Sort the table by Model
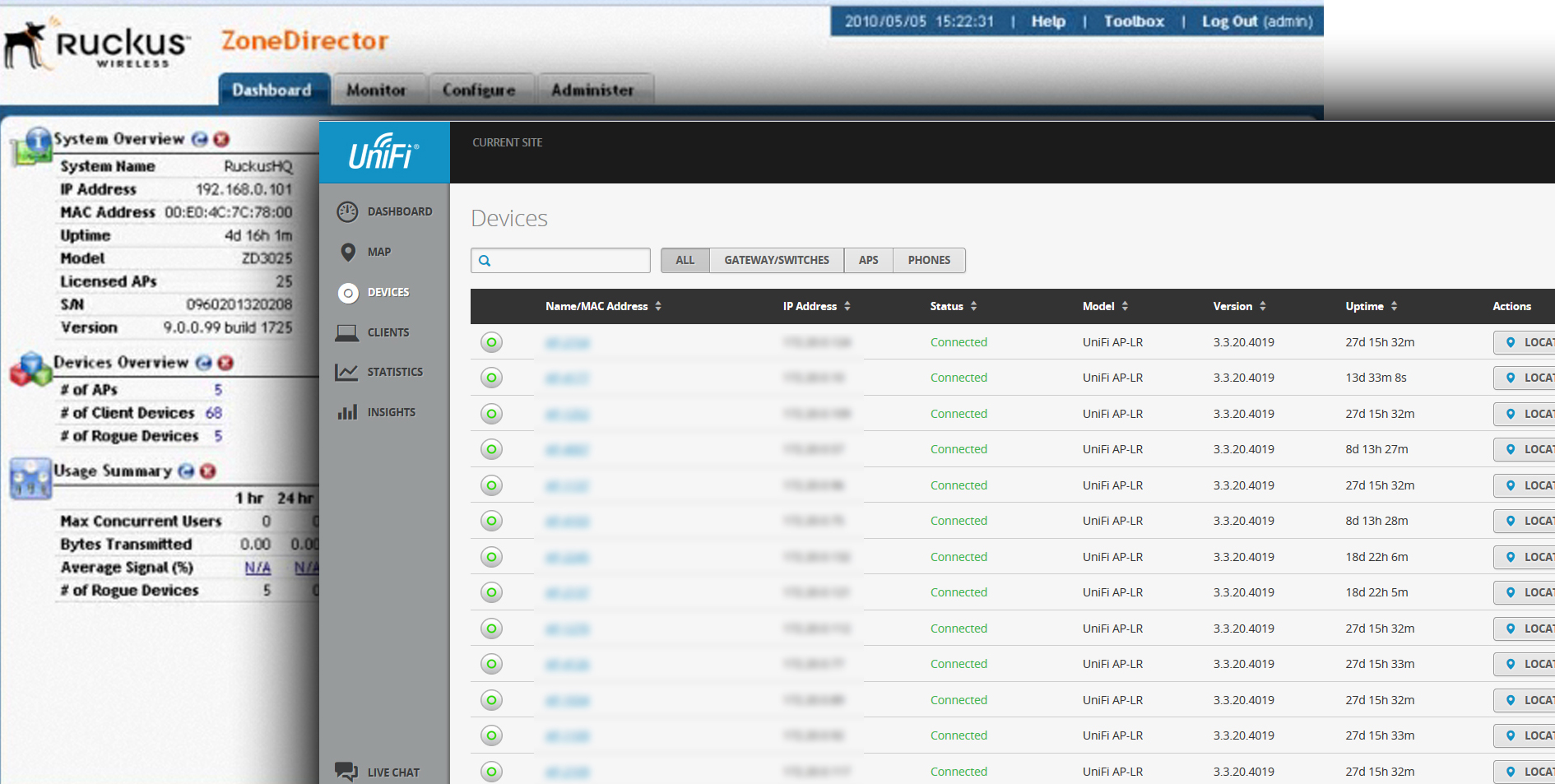This screenshot has width=1555, height=784. pos(1105,306)
